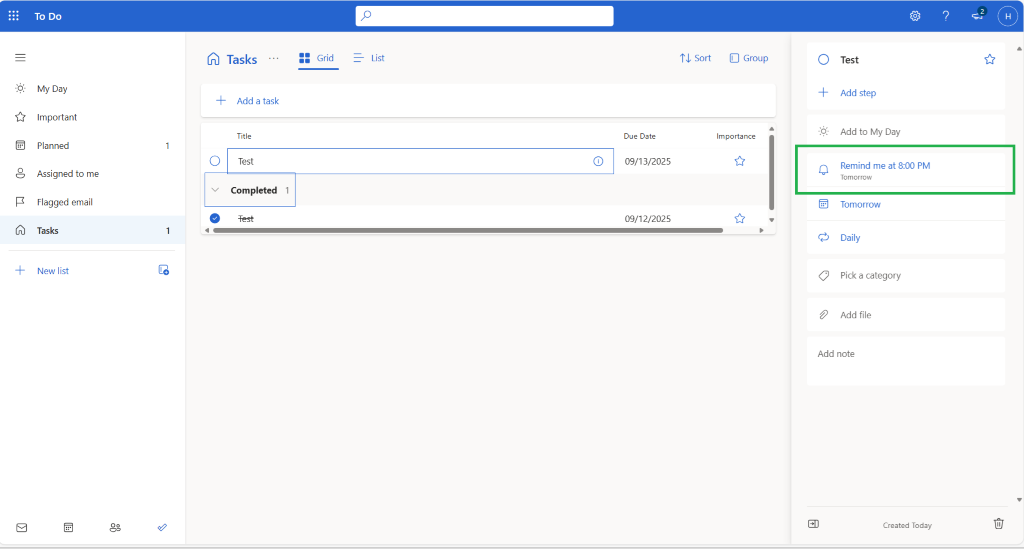Screen dimensions: 1024x549
Task: Click Pick a category
Action: (905, 275)
